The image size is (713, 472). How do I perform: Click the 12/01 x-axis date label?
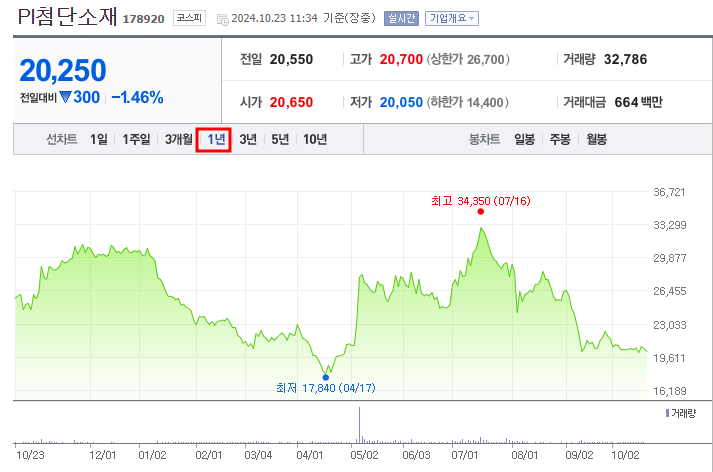103,455
